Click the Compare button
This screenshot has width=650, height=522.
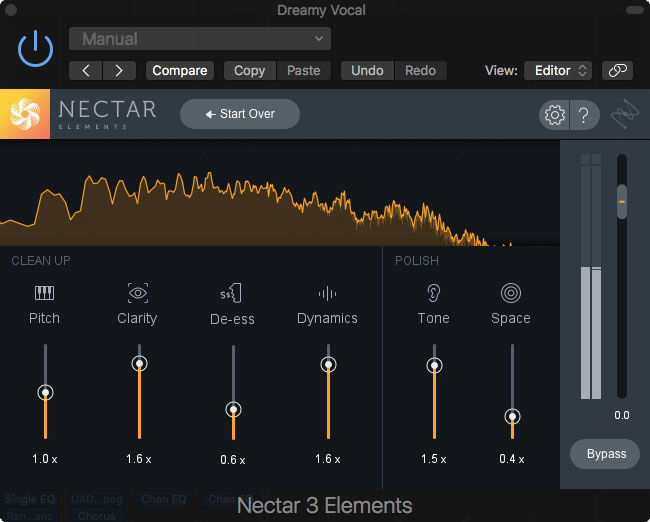(180, 70)
